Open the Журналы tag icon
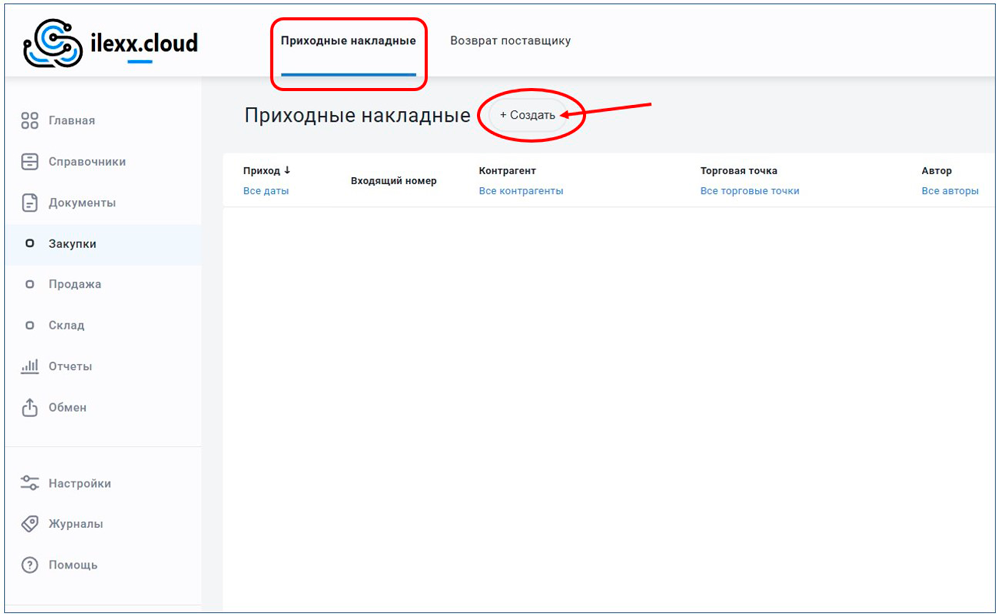 pyautogui.click(x=30, y=524)
